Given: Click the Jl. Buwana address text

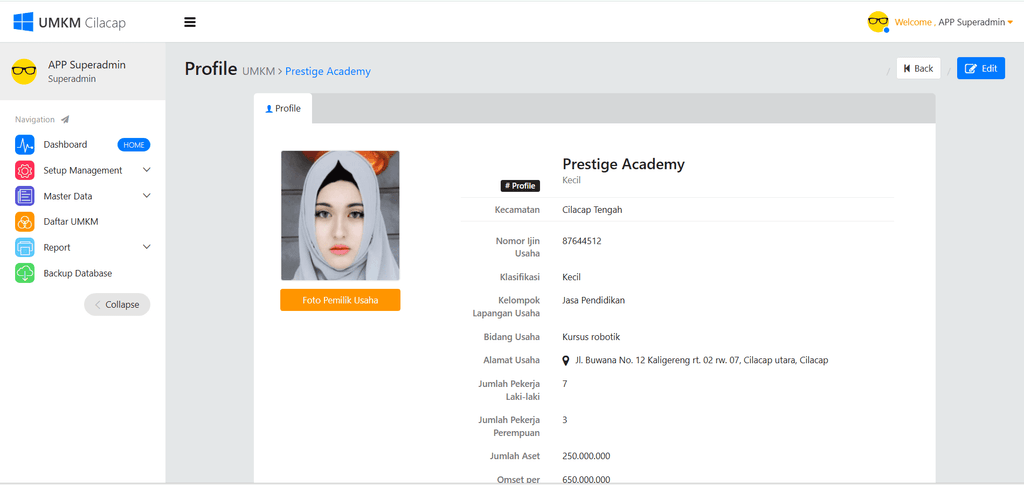Looking at the screenshot, I should [x=702, y=360].
